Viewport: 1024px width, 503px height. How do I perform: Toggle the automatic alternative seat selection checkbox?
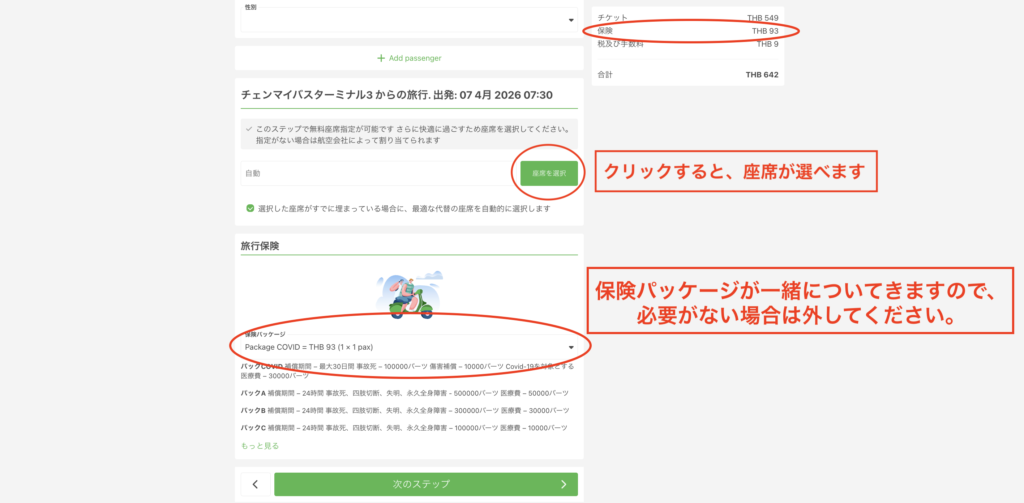point(250,208)
